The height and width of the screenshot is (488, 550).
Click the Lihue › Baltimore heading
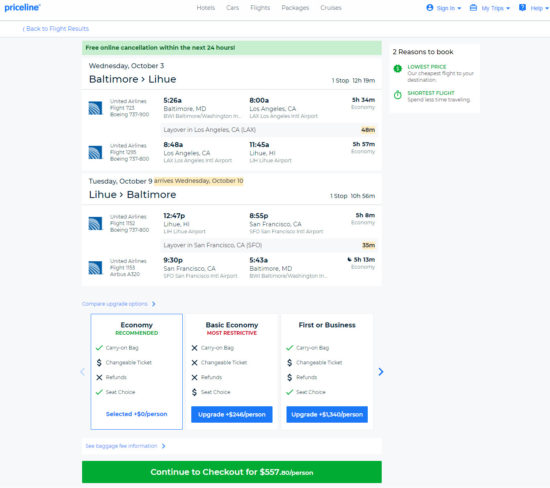(133, 195)
